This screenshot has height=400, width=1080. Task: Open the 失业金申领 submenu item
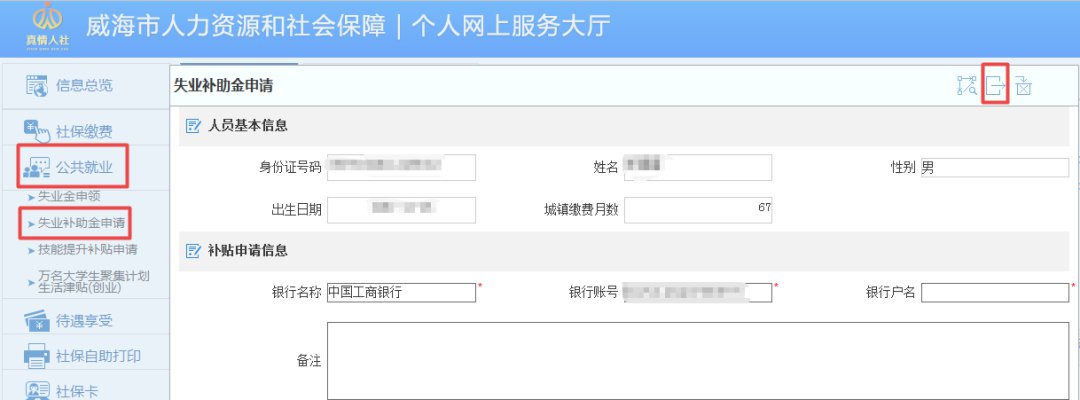pyautogui.click(x=69, y=197)
